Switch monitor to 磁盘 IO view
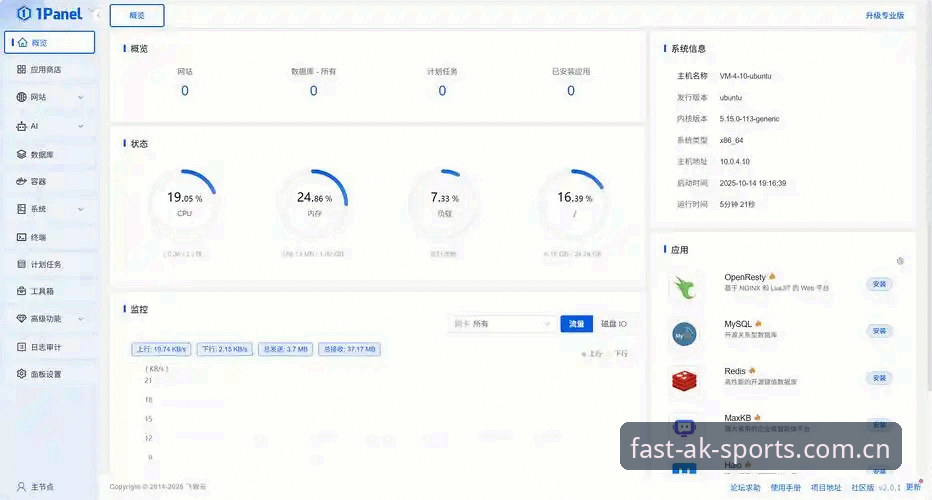 click(x=613, y=324)
